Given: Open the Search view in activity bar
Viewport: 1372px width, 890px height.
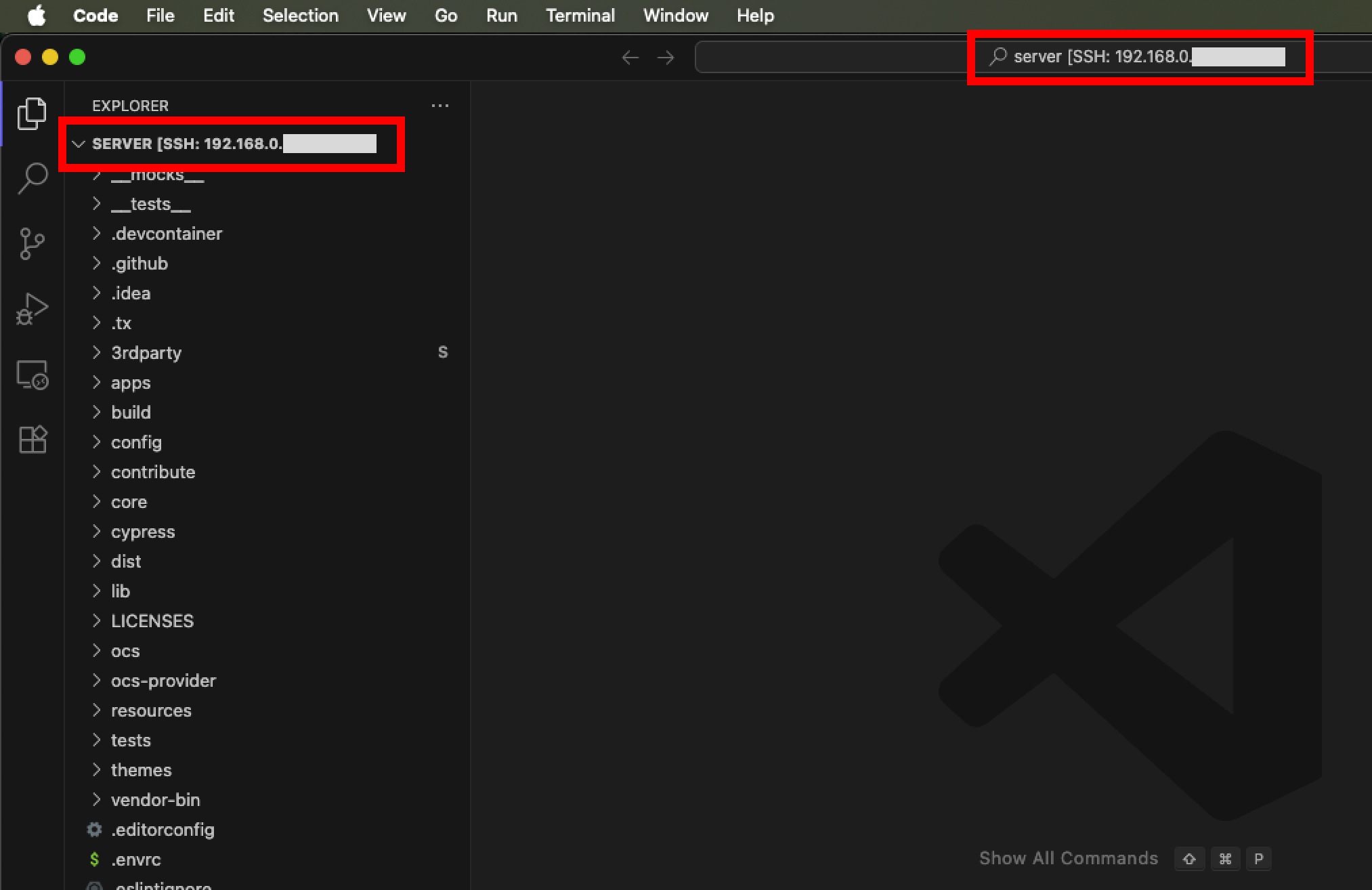Looking at the screenshot, I should [32, 178].
